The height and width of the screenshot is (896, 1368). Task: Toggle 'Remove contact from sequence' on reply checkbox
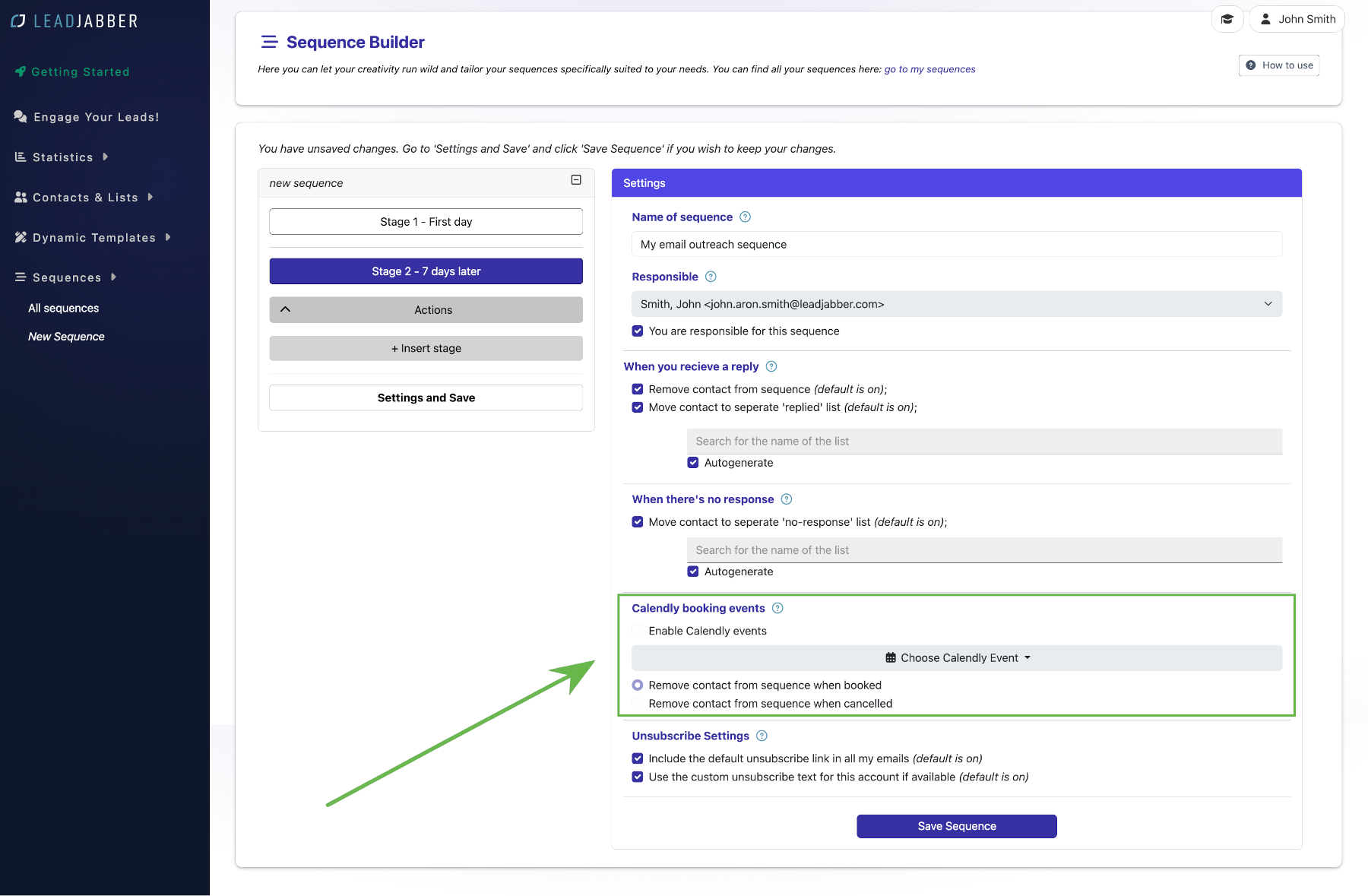click(x=638, y=389)
